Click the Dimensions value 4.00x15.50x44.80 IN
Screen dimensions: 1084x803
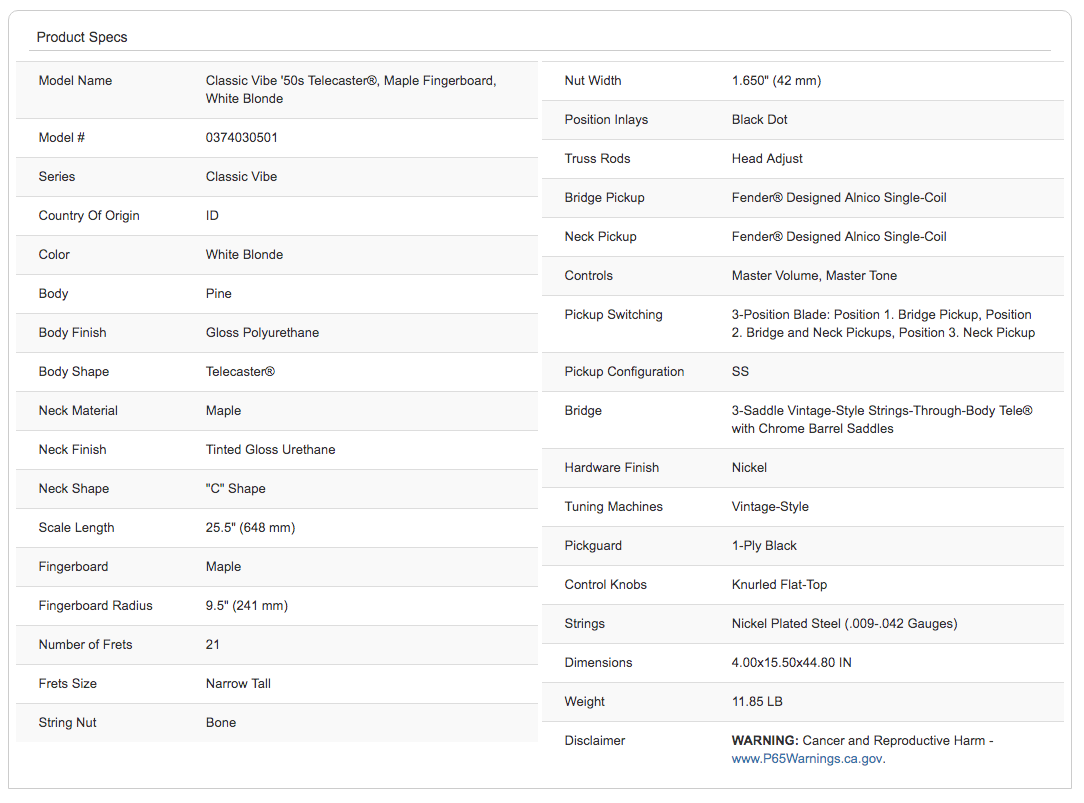tap(792, 663)
